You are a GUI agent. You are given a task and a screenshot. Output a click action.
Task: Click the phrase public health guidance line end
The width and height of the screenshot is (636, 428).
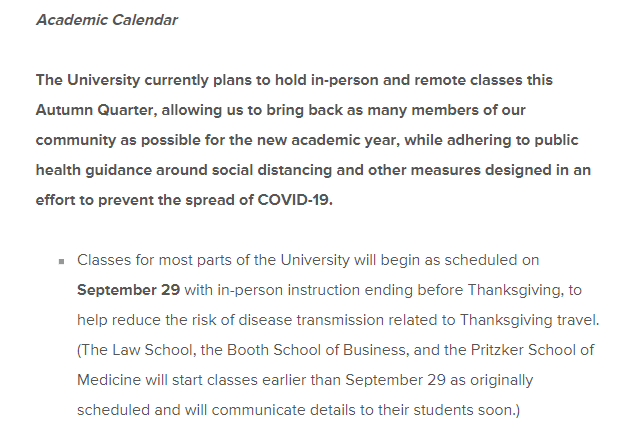click(556, 140)
